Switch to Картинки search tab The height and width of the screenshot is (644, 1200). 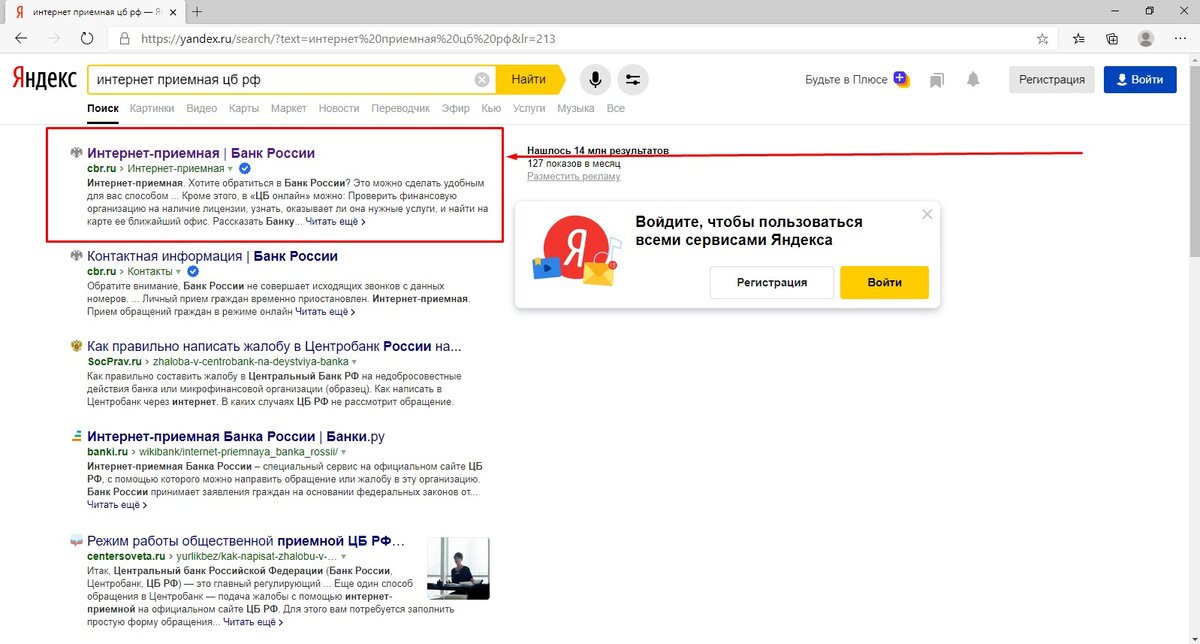152,108
